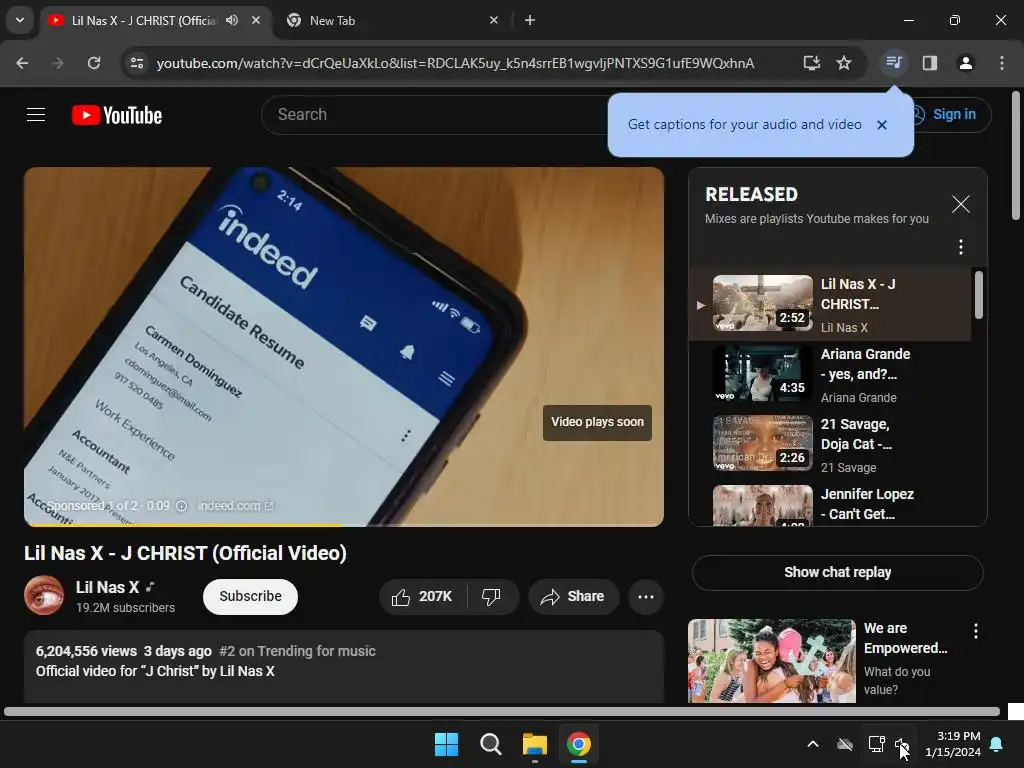Viewport: 1024px width, 768px height.
Task: Click the ad progress bar on the video
Action: click(344, 524)
